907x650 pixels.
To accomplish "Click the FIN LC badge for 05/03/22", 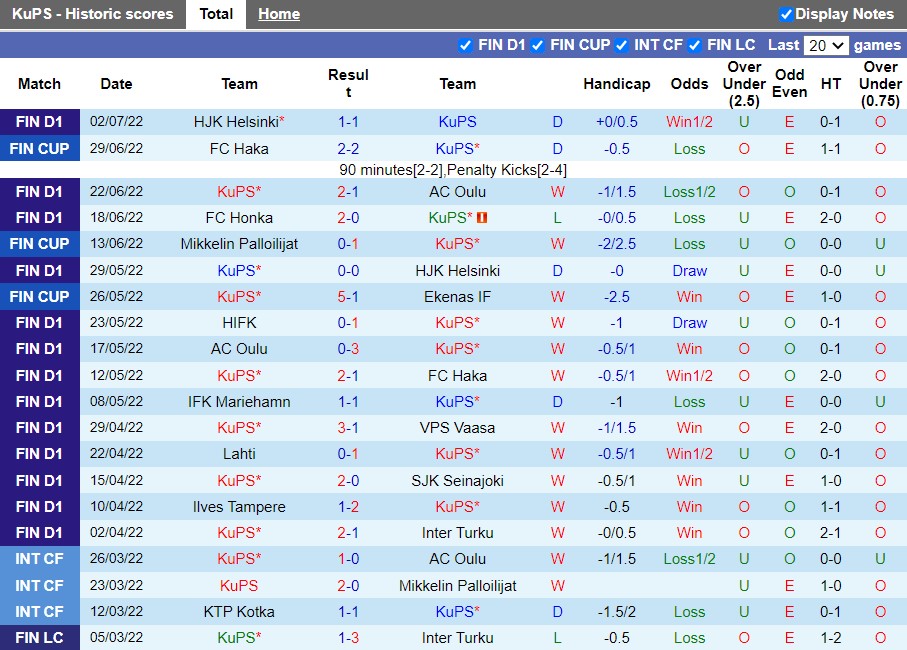I will (40, 638).
